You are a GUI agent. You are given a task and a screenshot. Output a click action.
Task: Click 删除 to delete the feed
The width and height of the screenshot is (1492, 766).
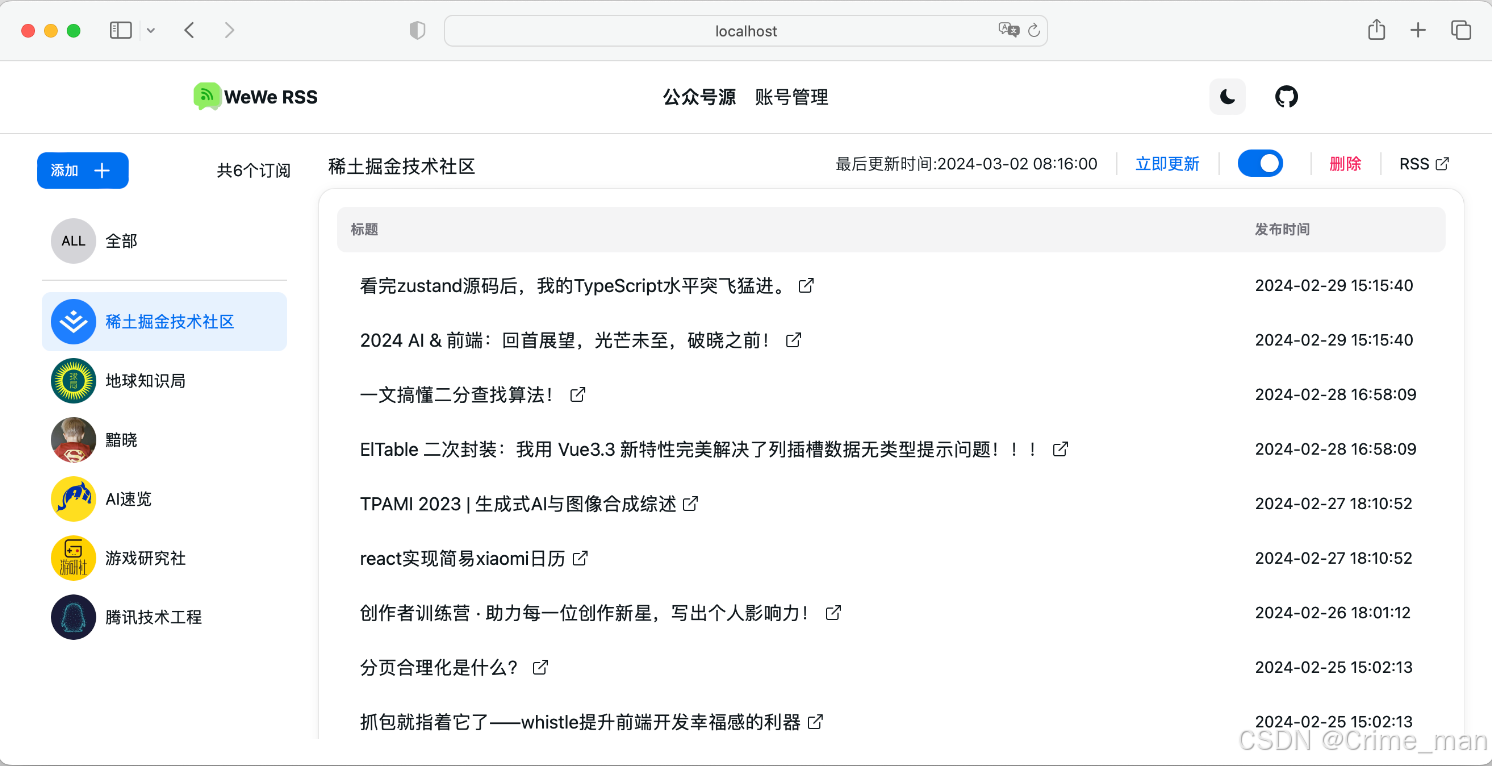(x=1345, y=164)
